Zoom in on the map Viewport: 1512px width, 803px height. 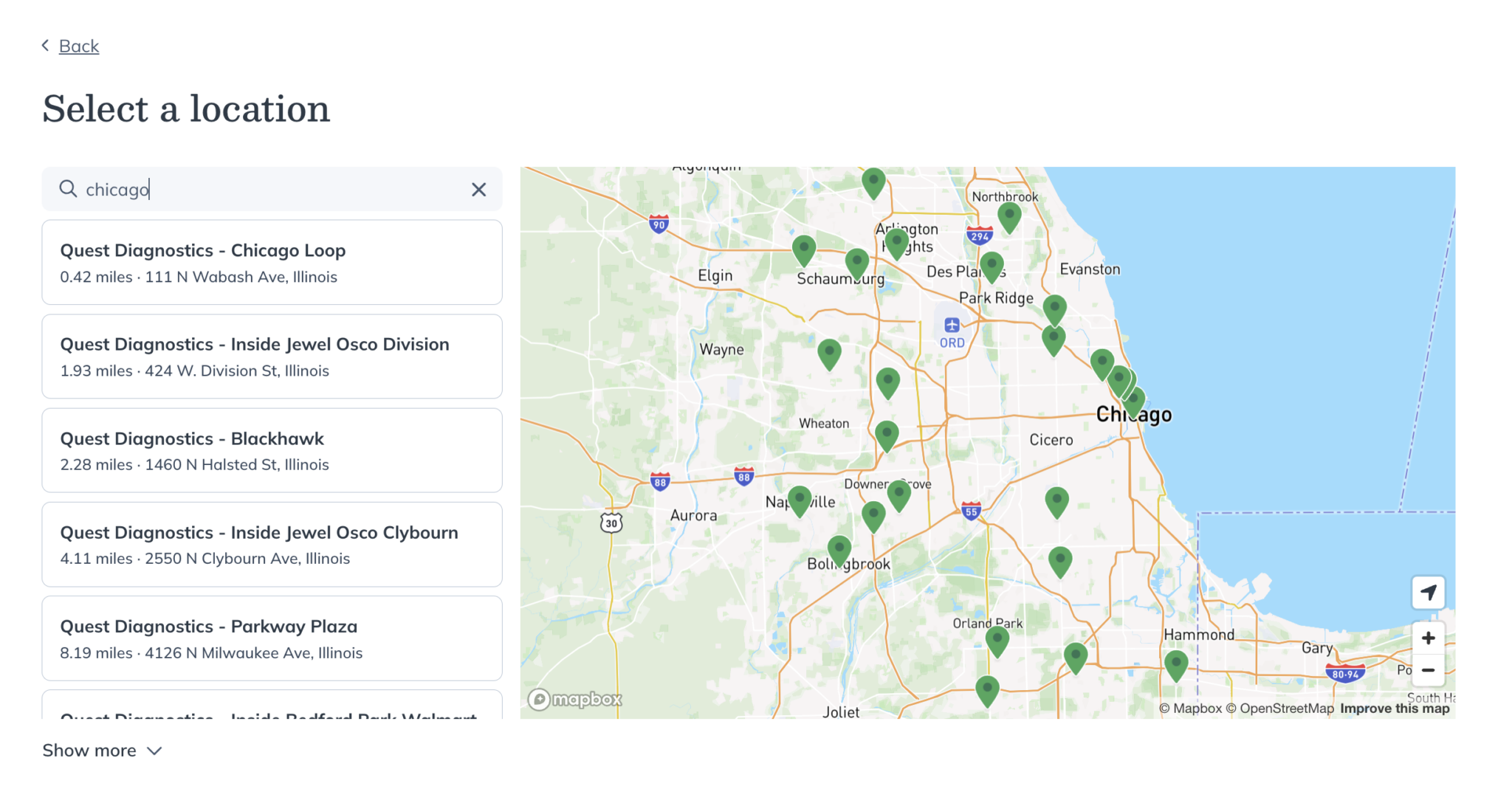pos(1428,638)
